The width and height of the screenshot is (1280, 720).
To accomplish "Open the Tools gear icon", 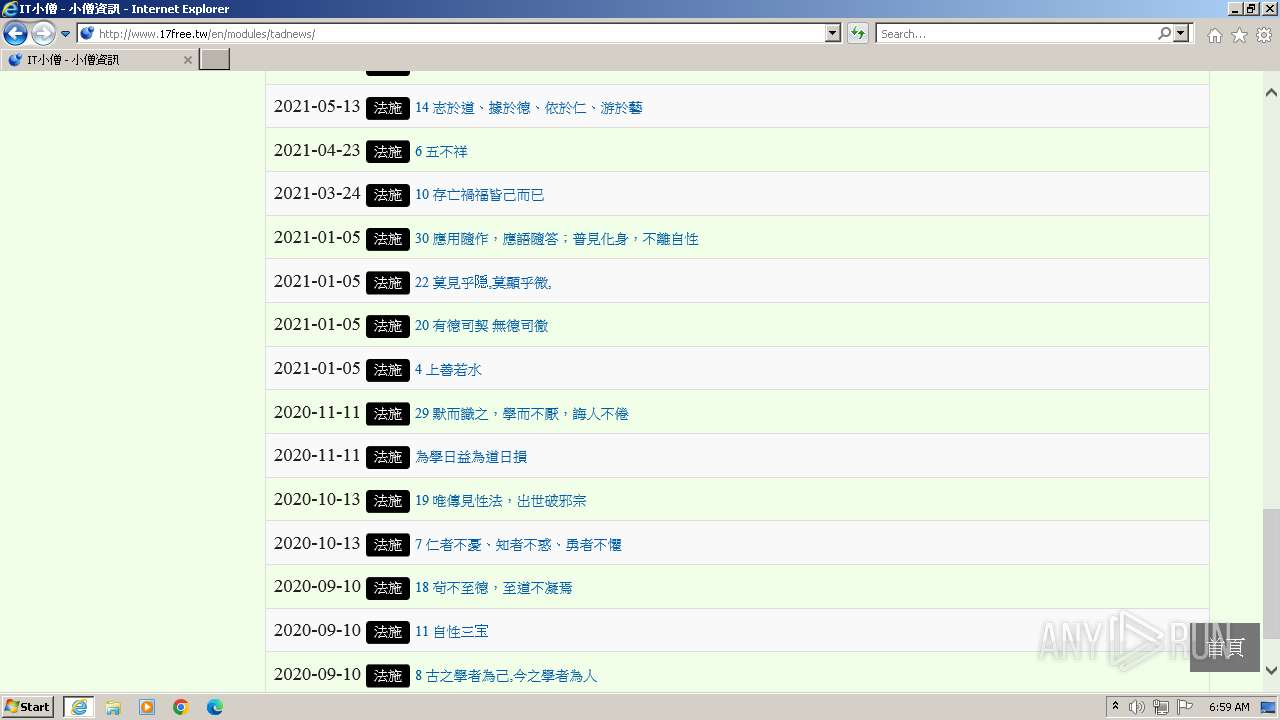I will click(1264, 34).
